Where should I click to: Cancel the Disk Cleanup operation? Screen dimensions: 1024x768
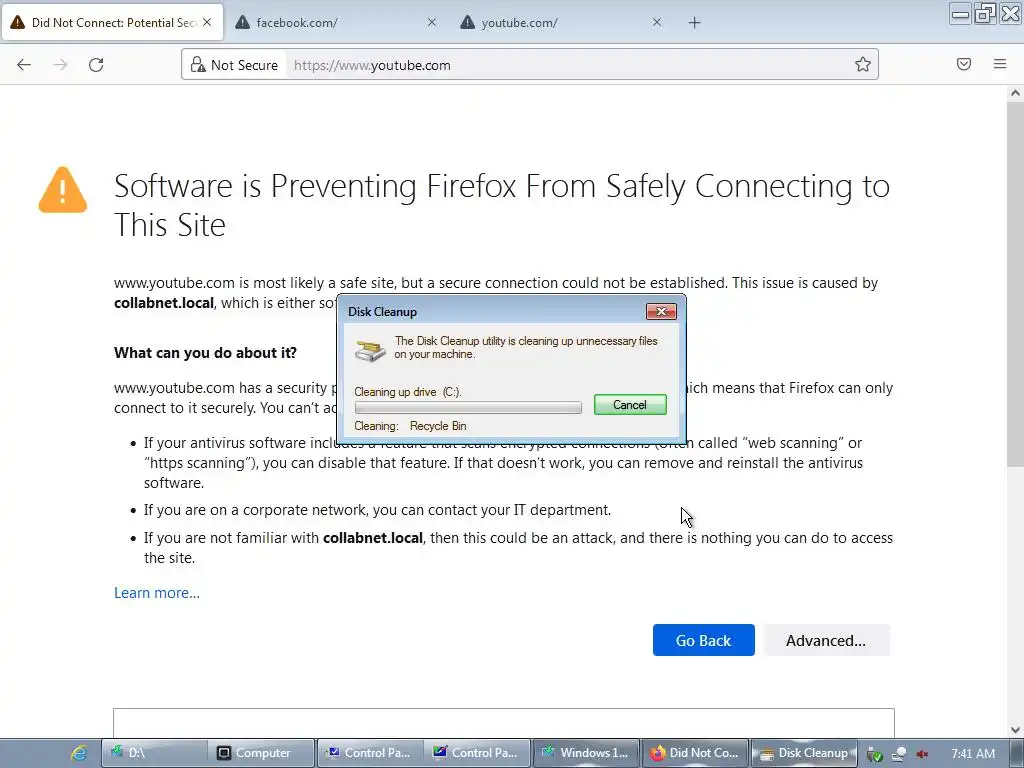[x=630, y=404]
